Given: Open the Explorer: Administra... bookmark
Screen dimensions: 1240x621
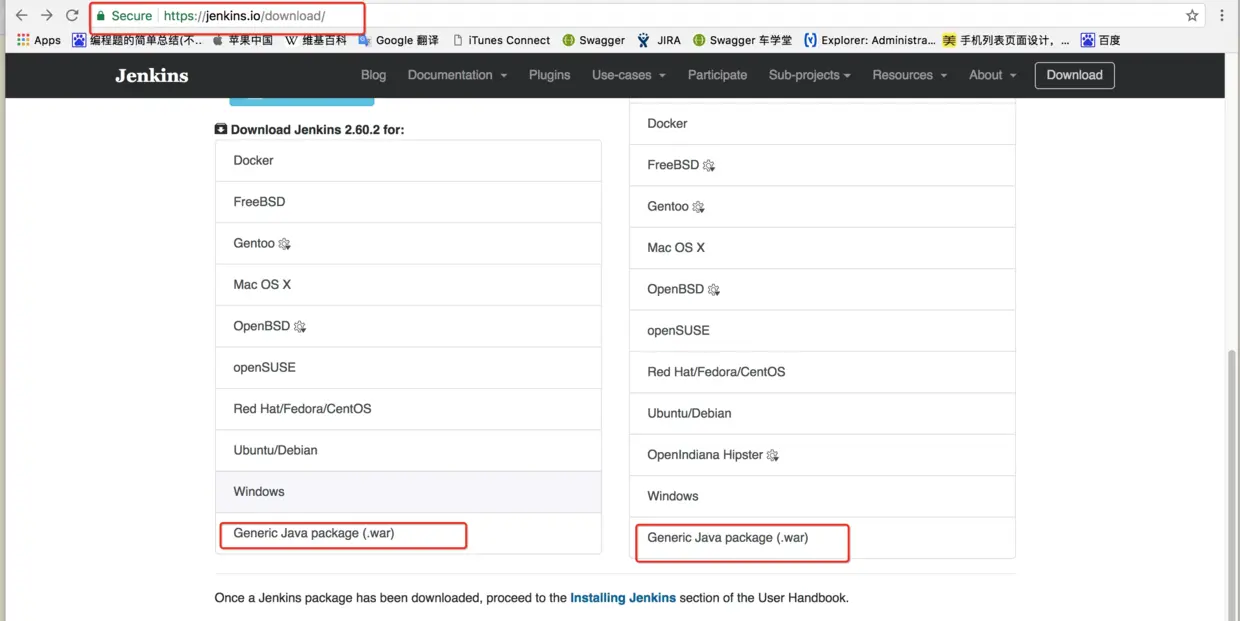Looking at the screenshot, I should (870, 40).
